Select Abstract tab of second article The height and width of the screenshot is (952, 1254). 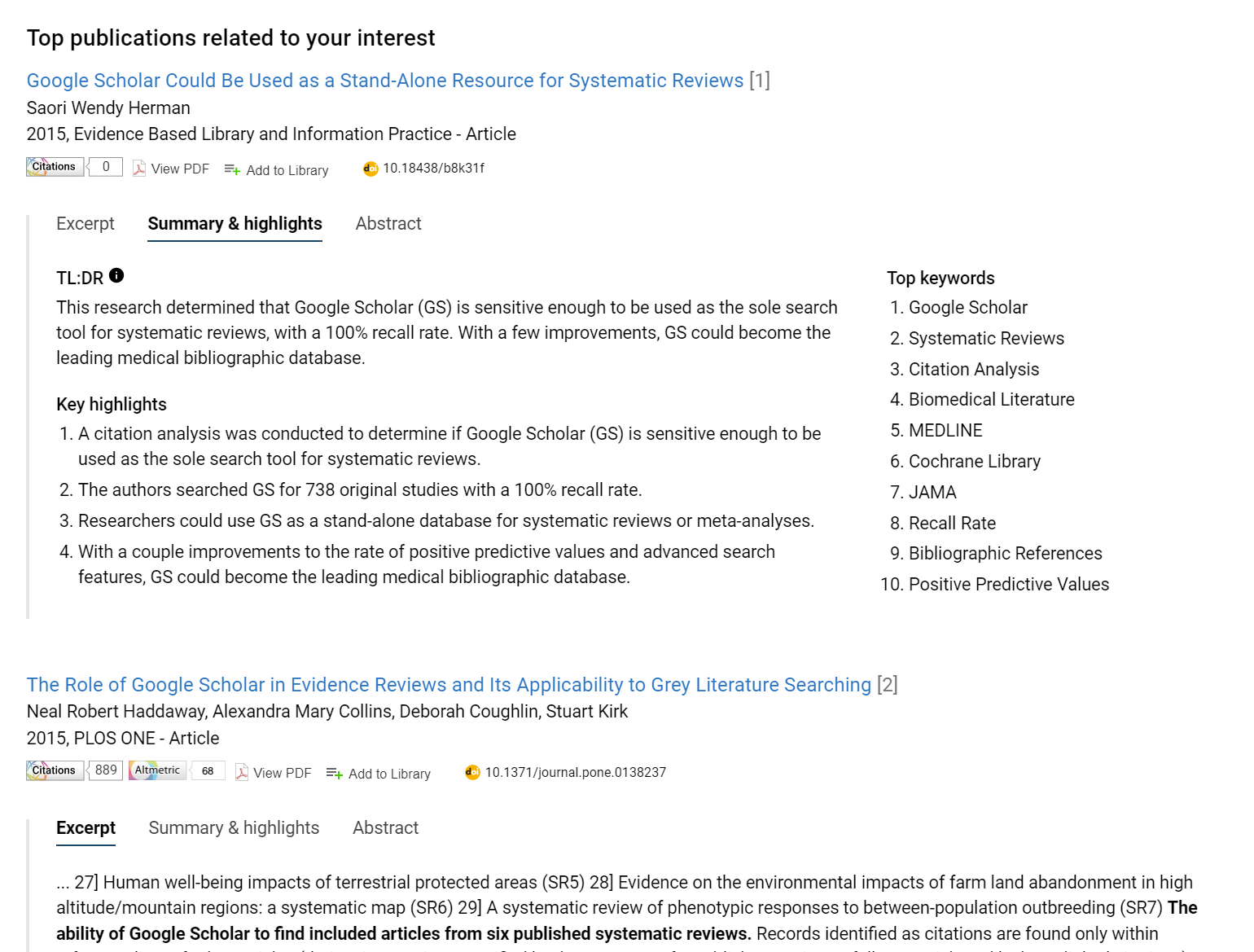pos(385,828)
